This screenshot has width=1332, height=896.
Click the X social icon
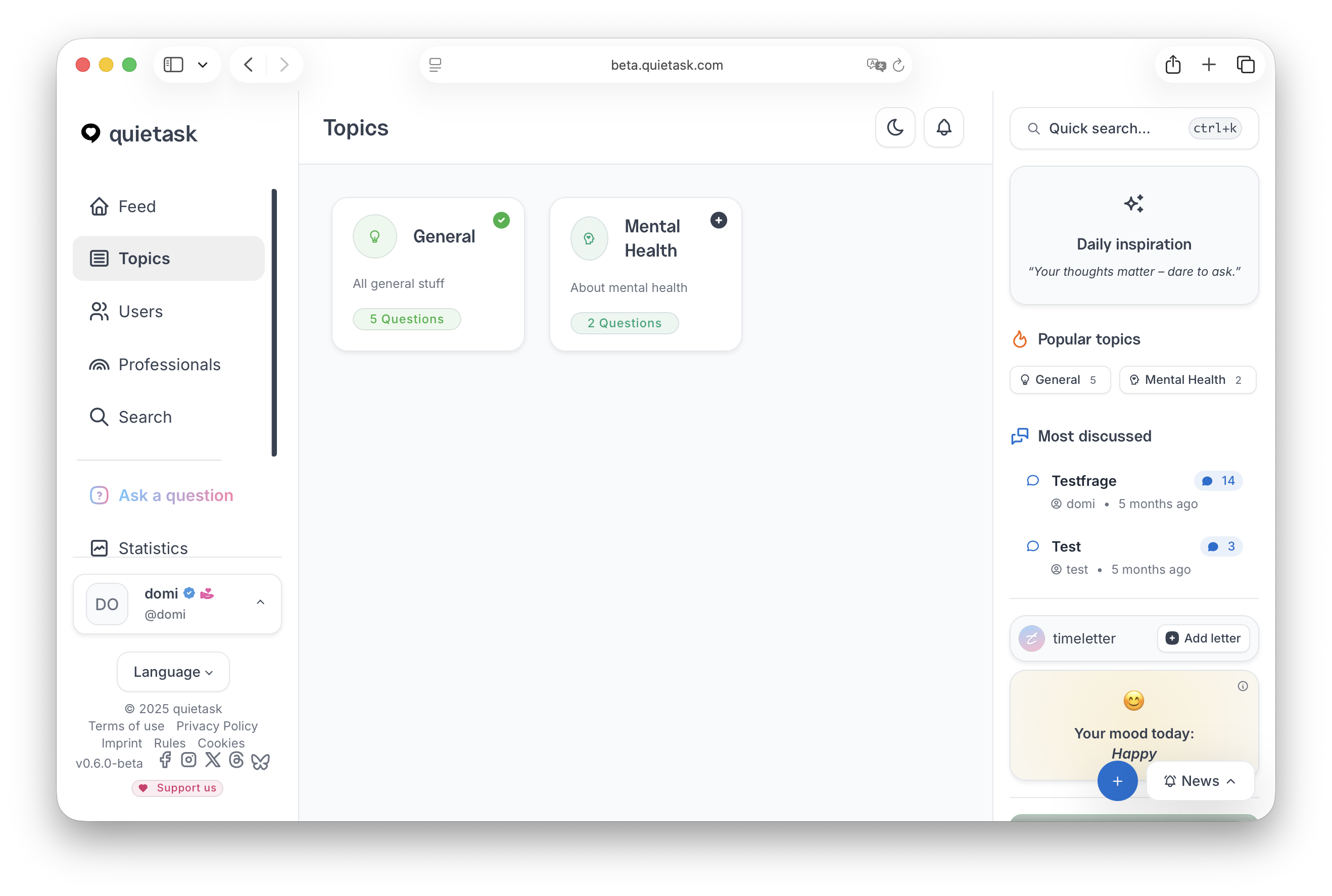pyautogui.click(x=213, y=760)
